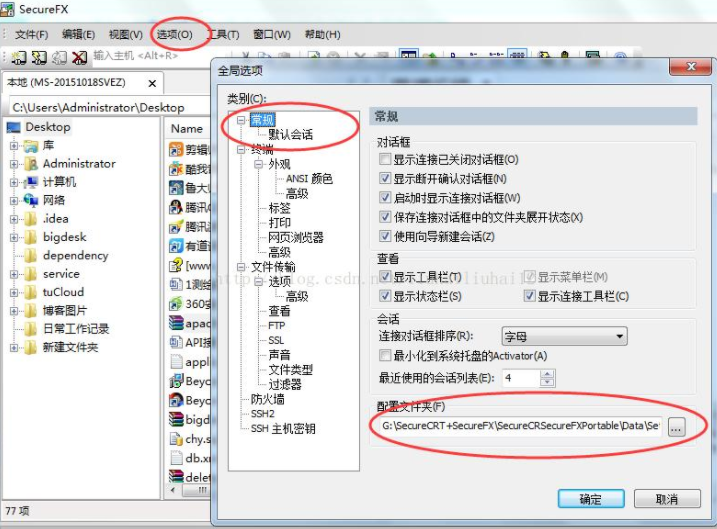Image resolution: width=717 pixels, height=529 pixels.
Task: Uncheck 使用向导新建会话 checkbox
Action: pyautogui.click(x=385, y=236)
